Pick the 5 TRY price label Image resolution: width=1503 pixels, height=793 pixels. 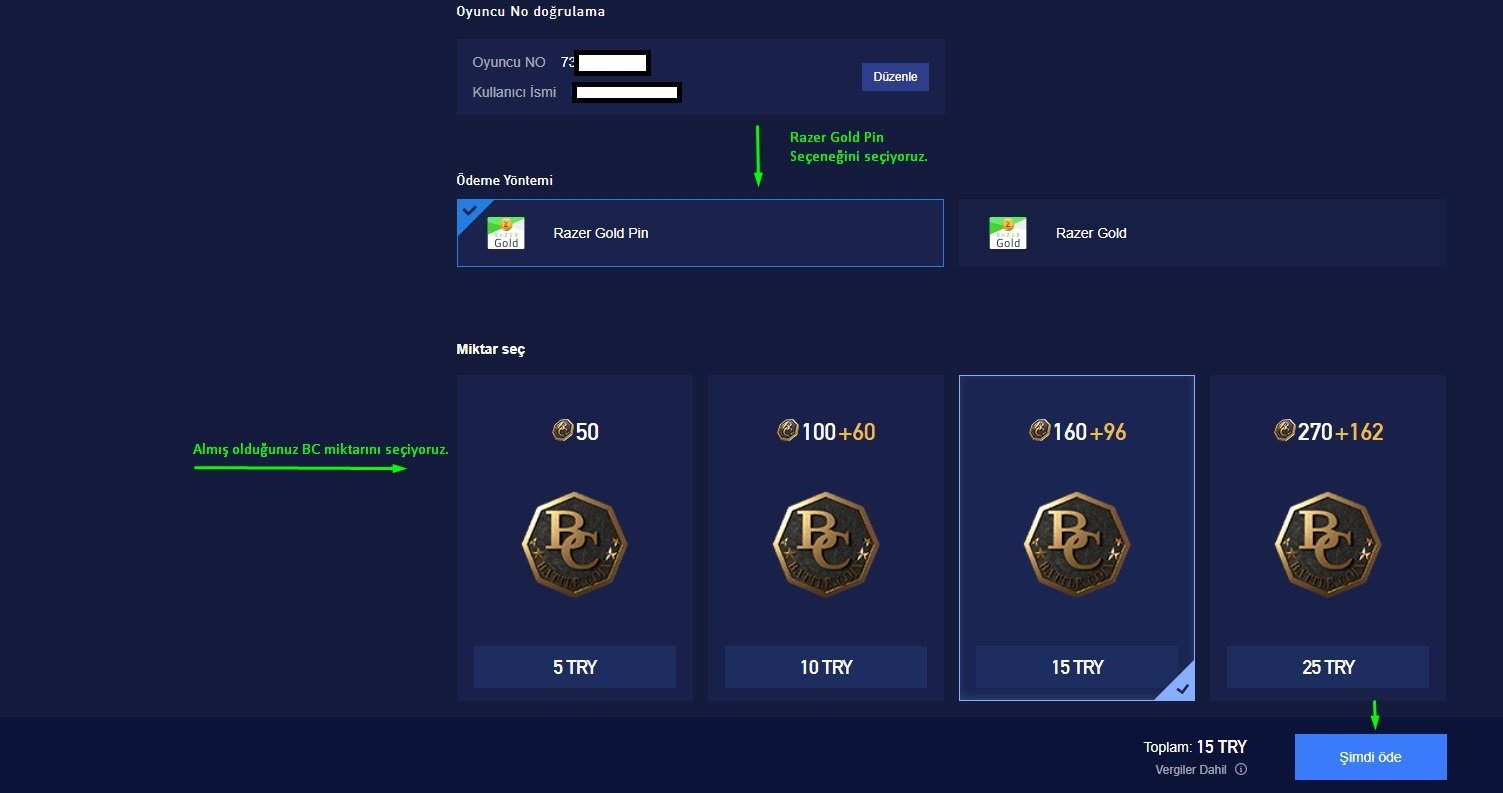click(x=575, y=667)
